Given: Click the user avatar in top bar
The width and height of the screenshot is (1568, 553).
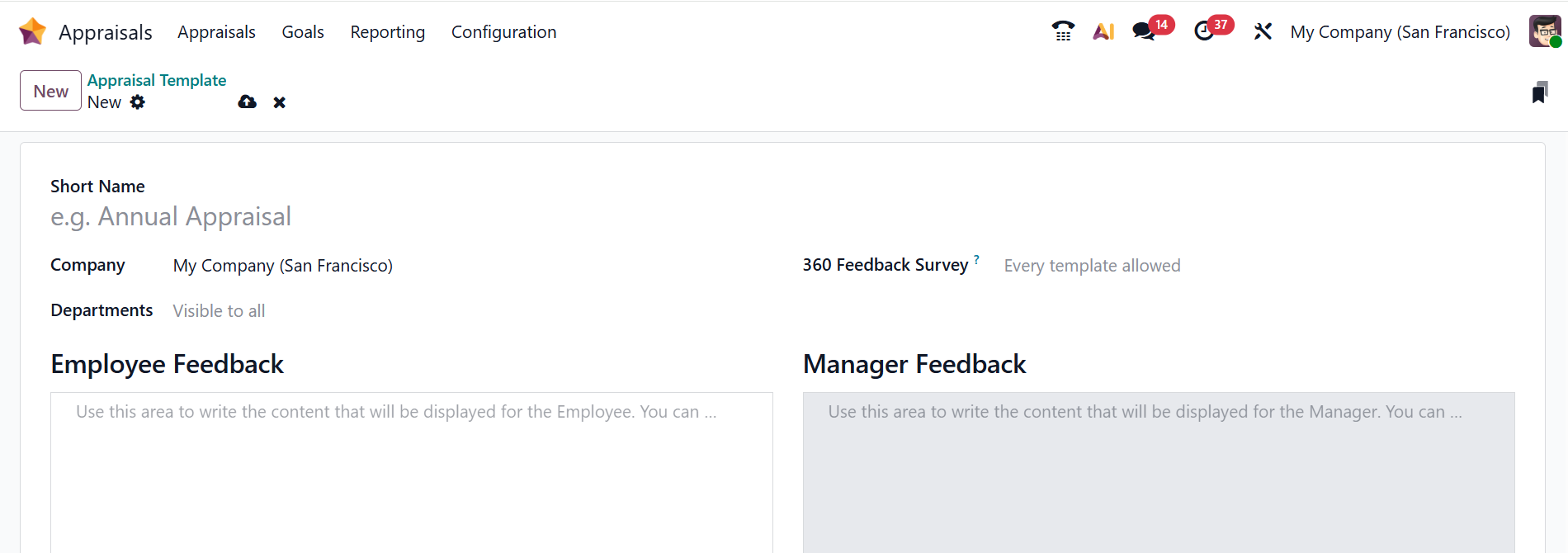Looking at the screenshot, I should point(1544,31).
